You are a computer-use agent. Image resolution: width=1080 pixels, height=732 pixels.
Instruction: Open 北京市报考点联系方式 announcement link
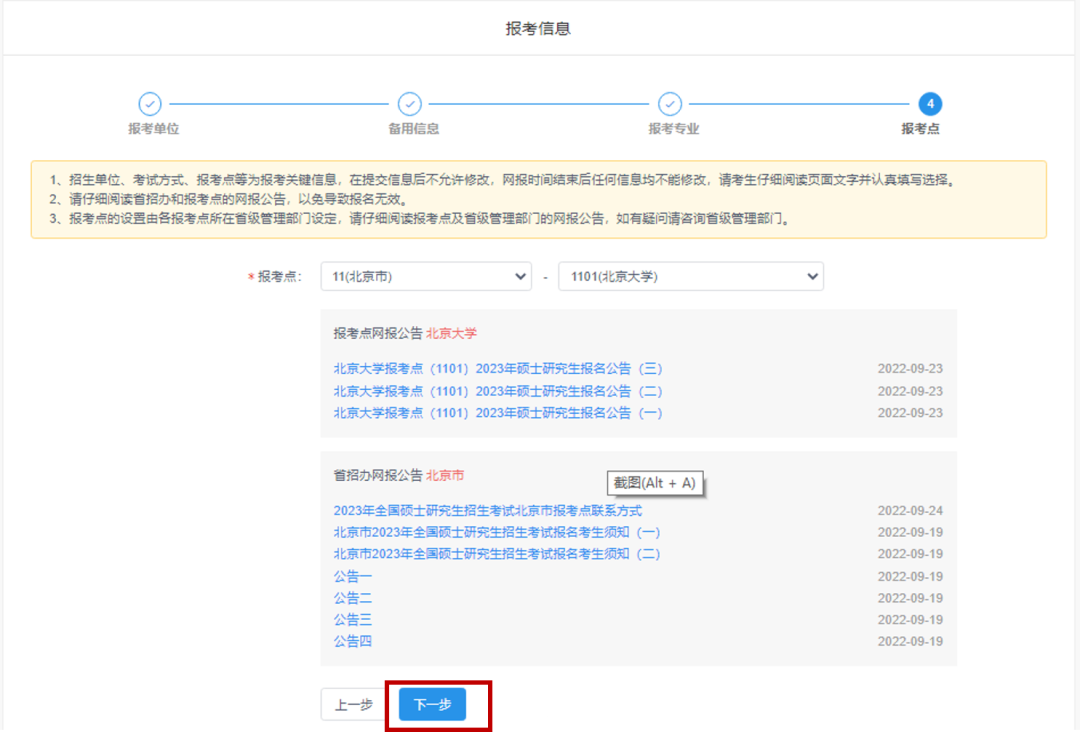point(487,511)
